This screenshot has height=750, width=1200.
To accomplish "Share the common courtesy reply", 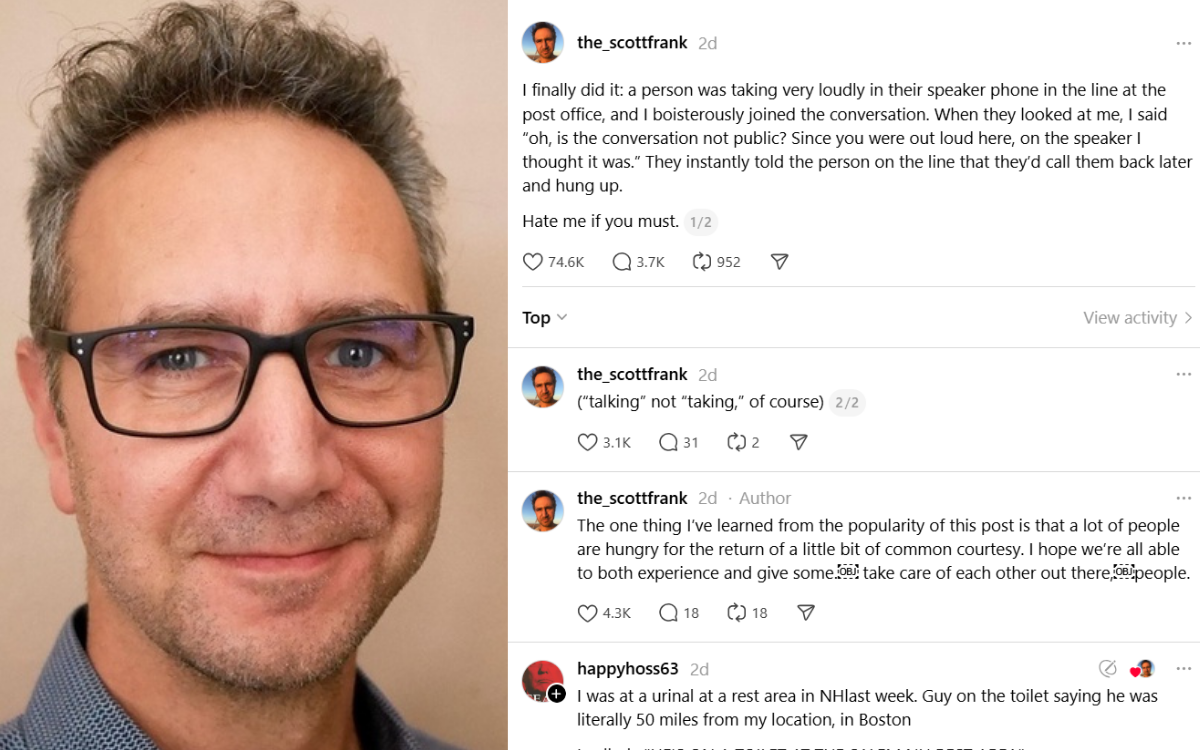I will tap(806, 613).
